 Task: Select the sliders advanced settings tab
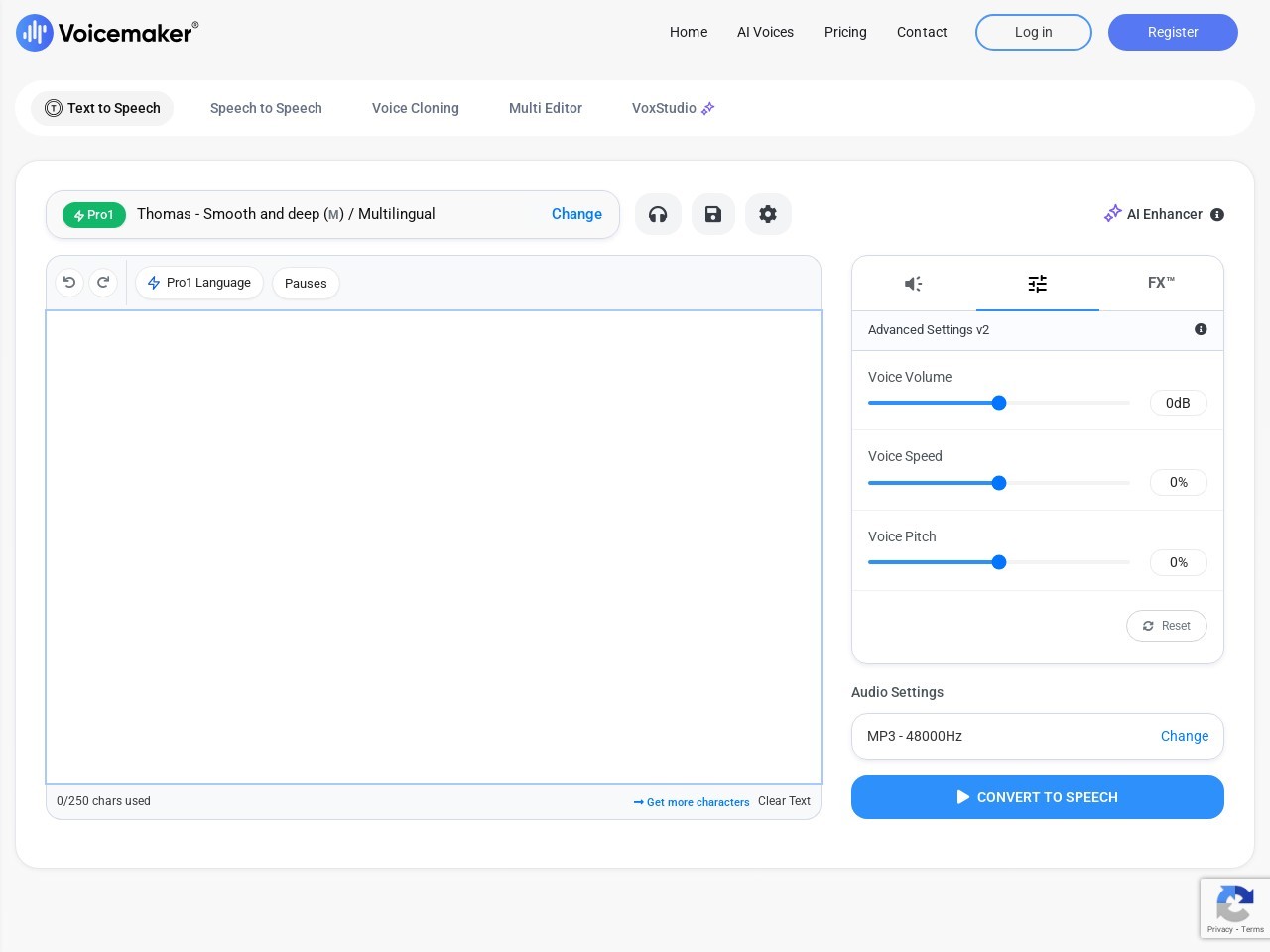click(1038, 284)
